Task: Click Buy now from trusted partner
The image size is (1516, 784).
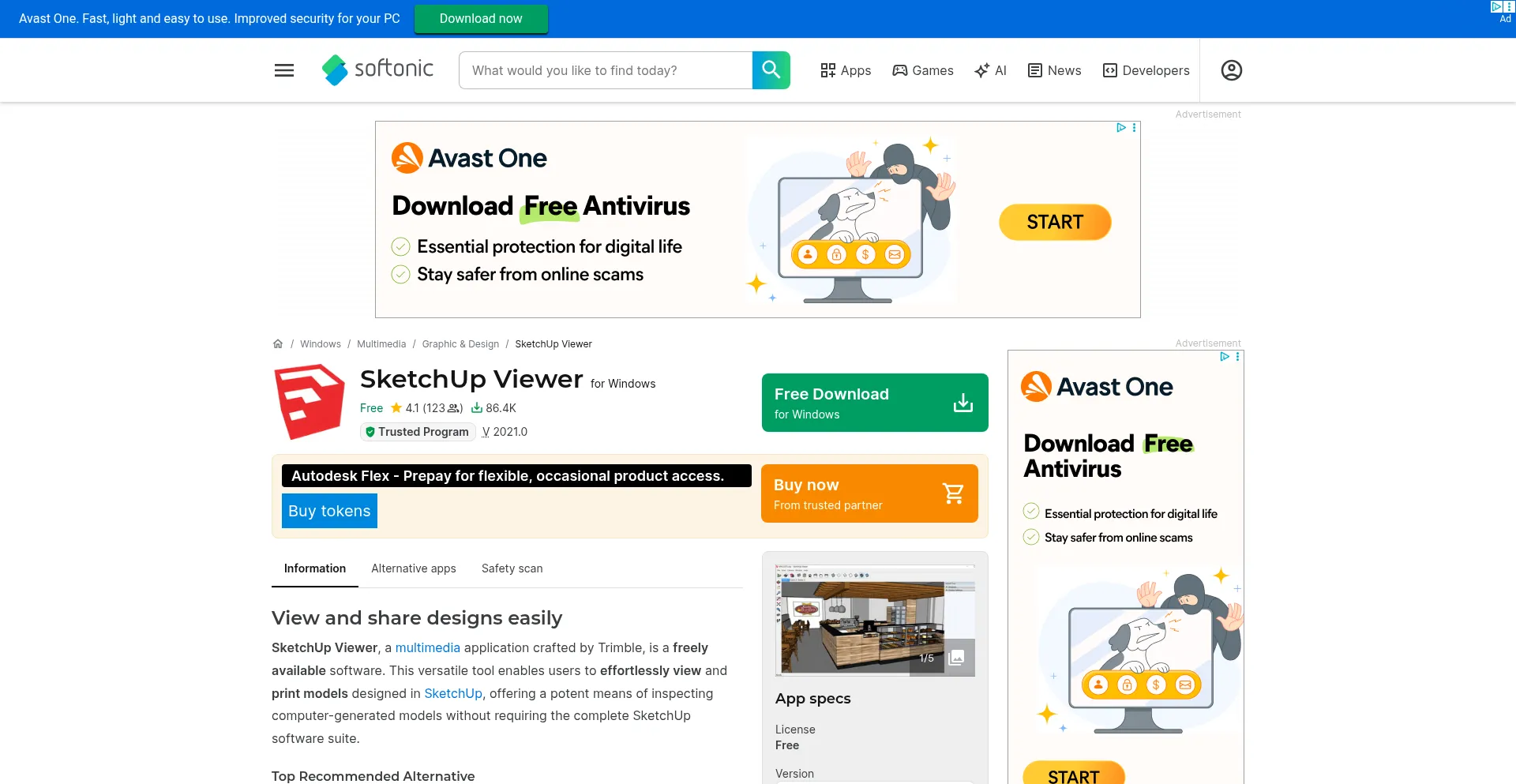Action: click(x=869, y=493)
